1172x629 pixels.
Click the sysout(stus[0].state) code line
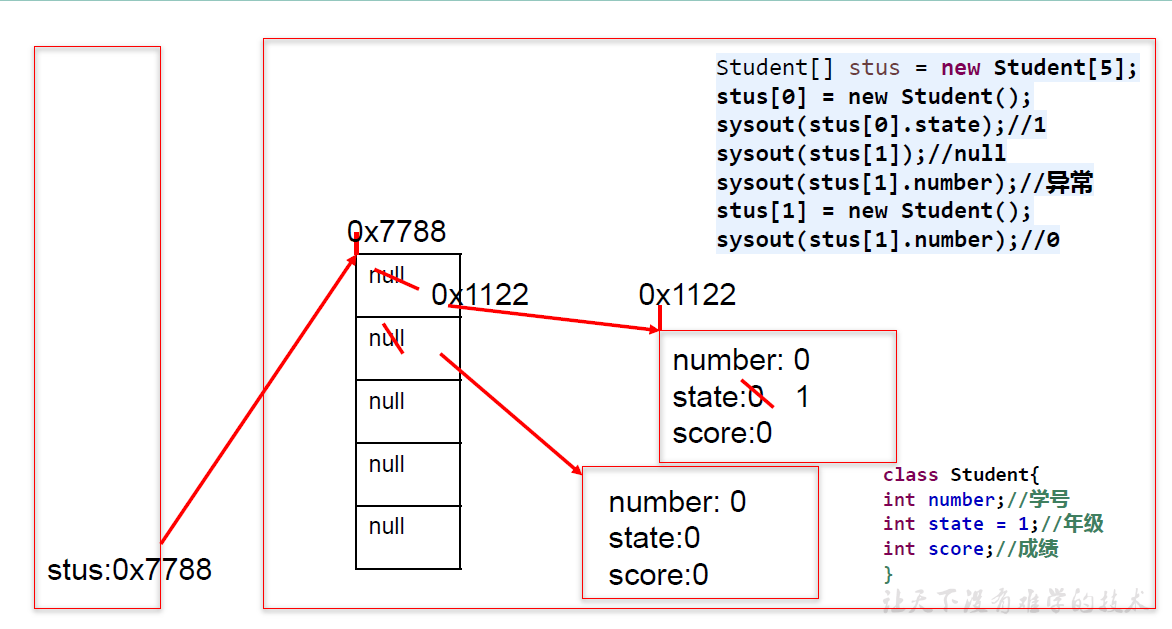pyautogui.click(x=880, y=125)
